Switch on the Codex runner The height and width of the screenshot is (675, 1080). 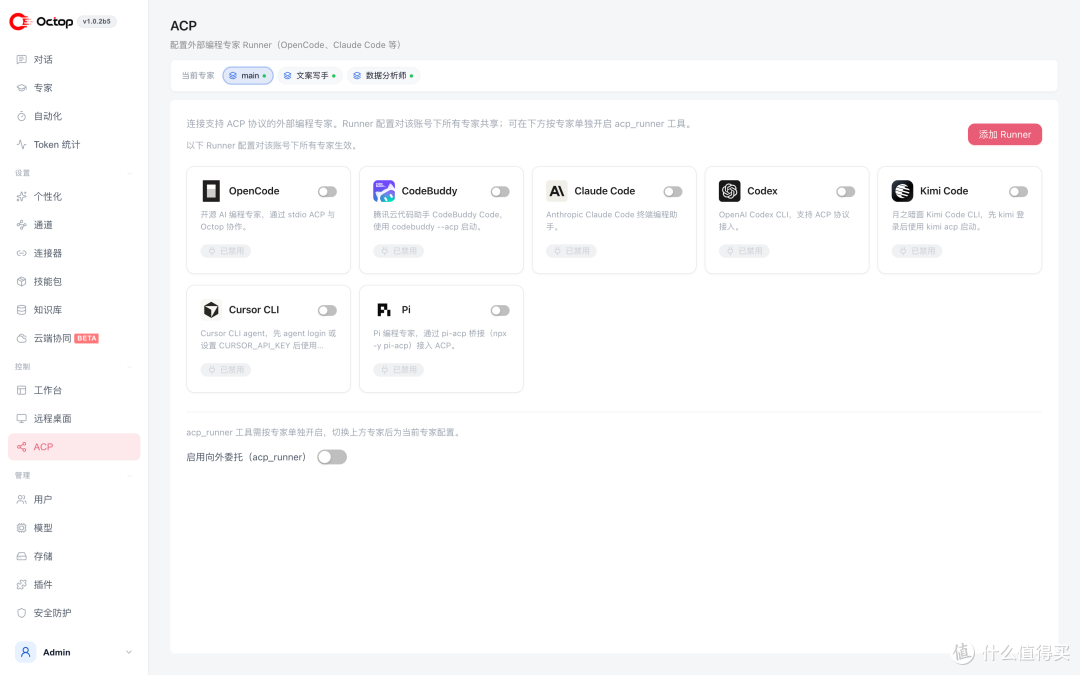click(x=846, y=191)
